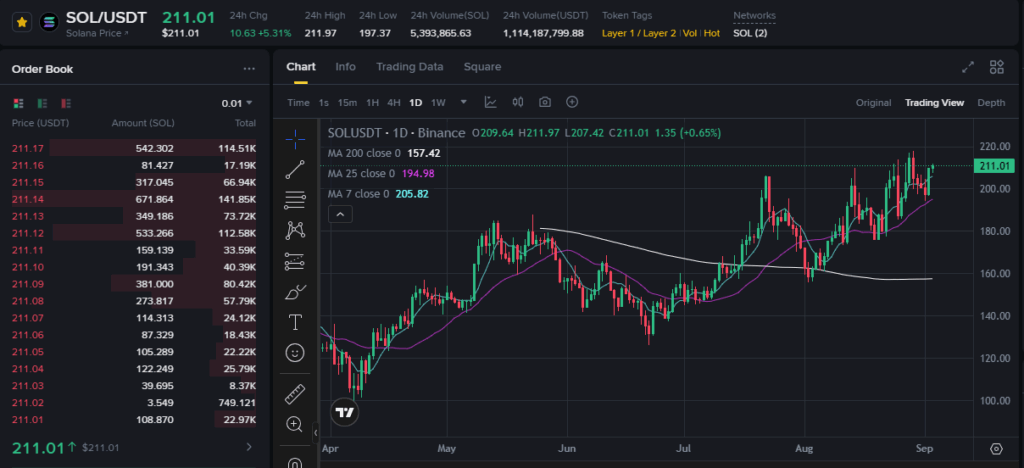
Task: Click the 211.17 ask price row
Action: click(x=134, y=148)
